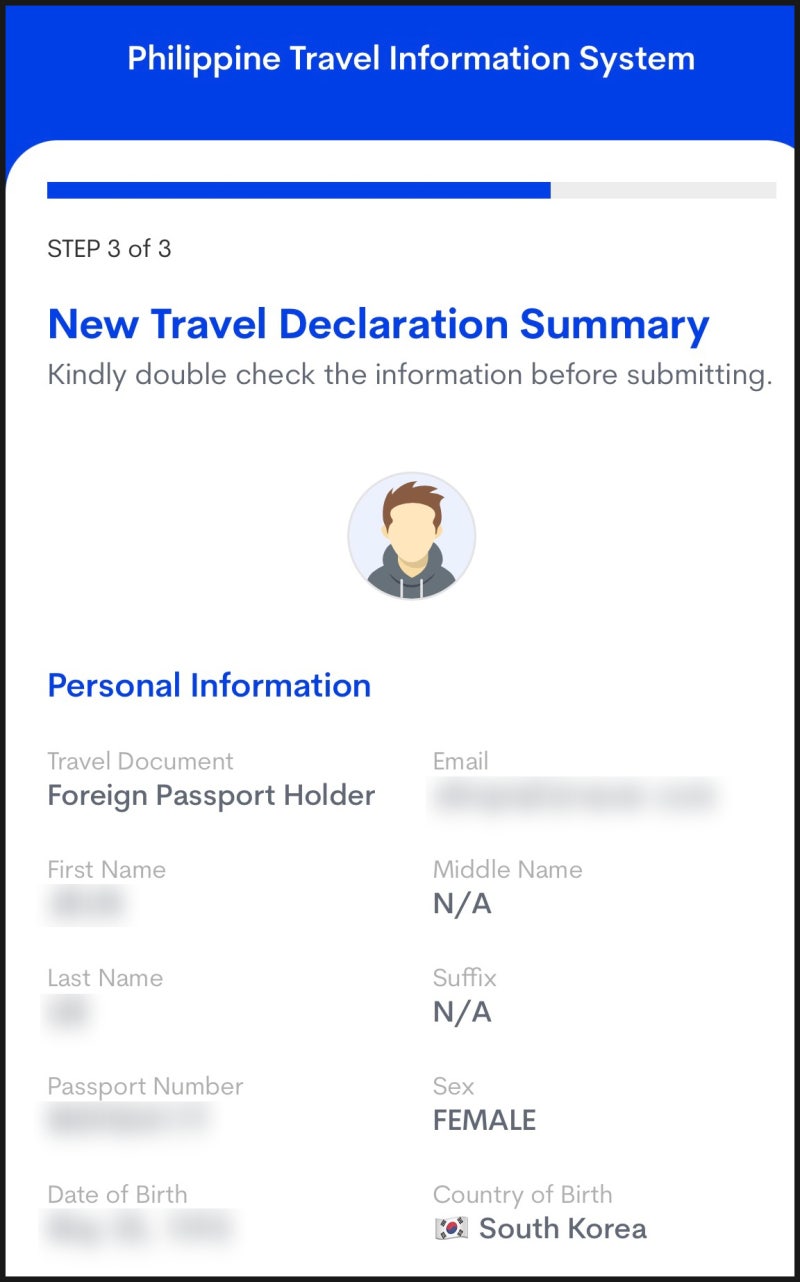
Task: Select the blurred Last Name value
Action: tap(68, 1012)
